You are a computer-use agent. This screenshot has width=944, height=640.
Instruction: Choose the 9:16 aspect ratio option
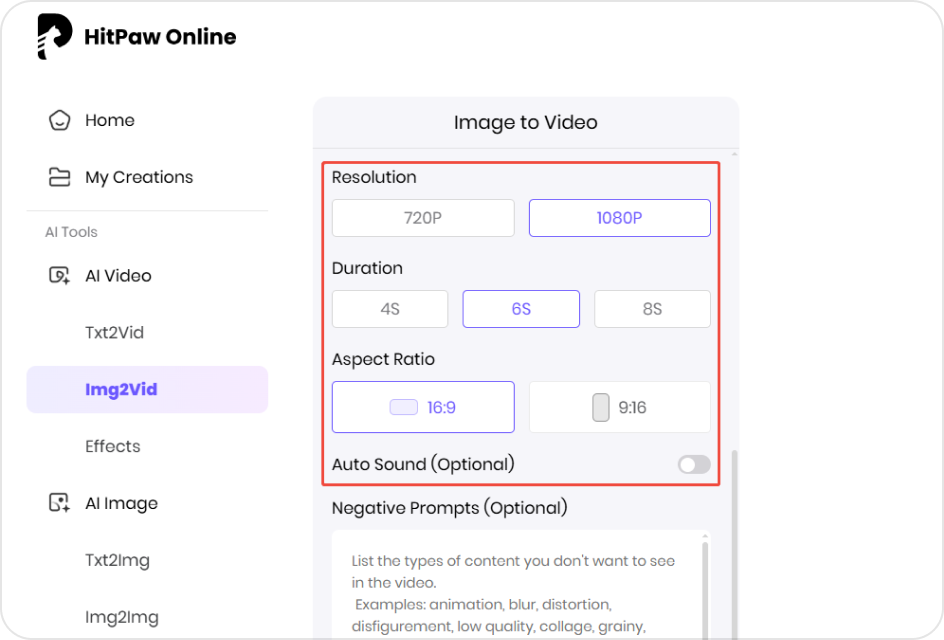click(x=619, y=406)
